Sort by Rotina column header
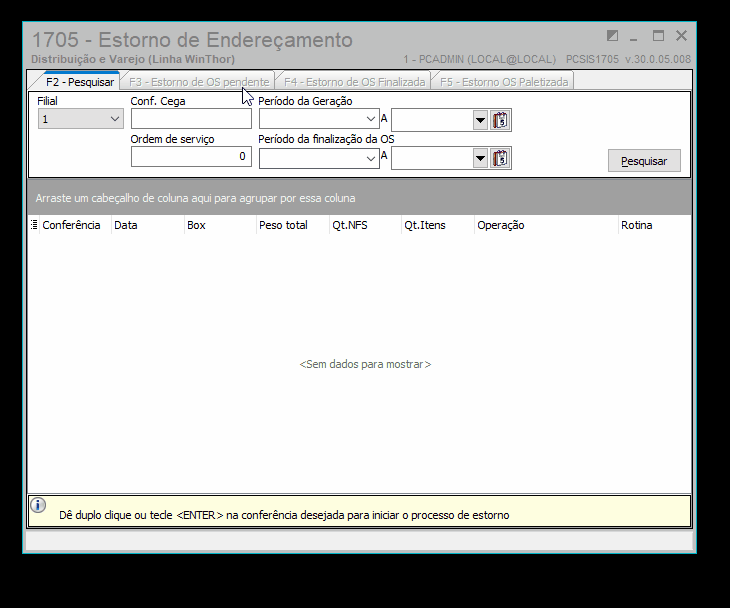 (x=655, y=225)
